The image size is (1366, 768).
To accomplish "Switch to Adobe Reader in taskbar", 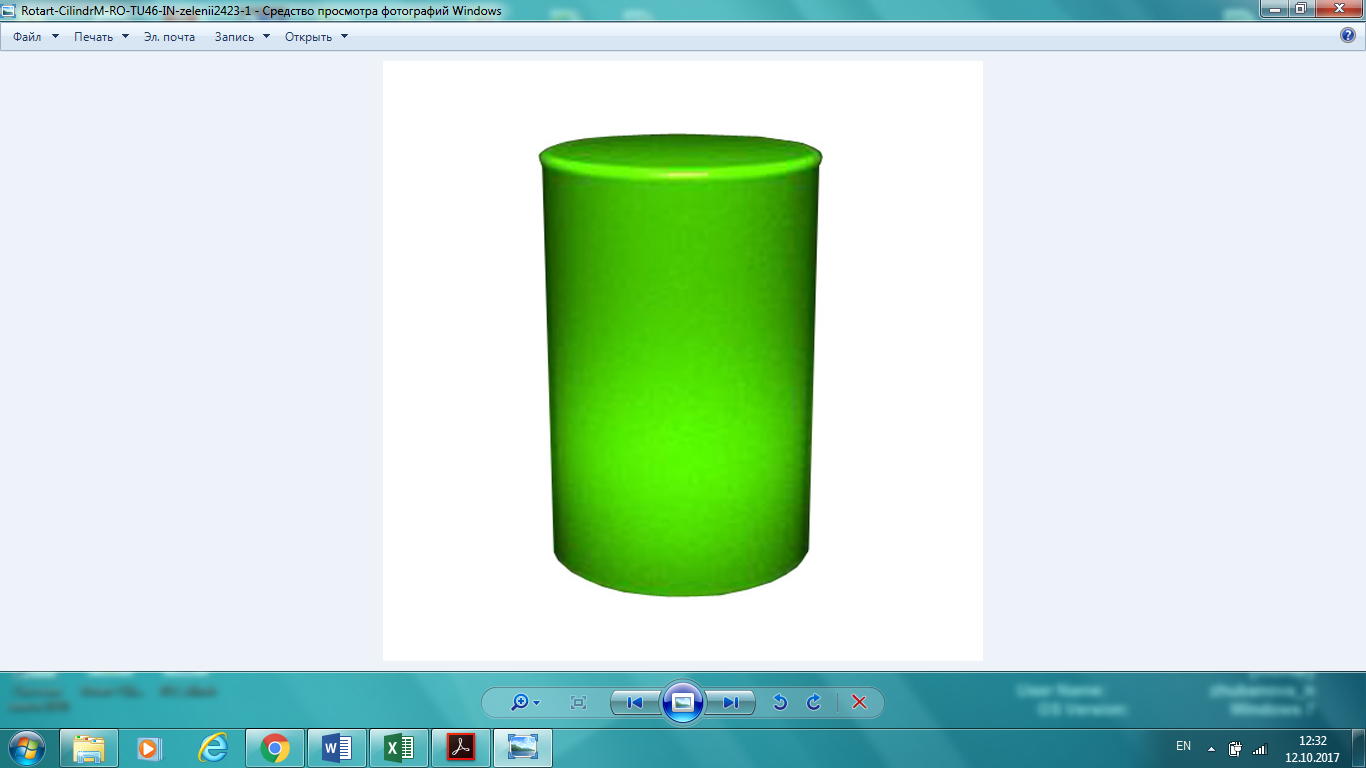I will click(461, 748).
